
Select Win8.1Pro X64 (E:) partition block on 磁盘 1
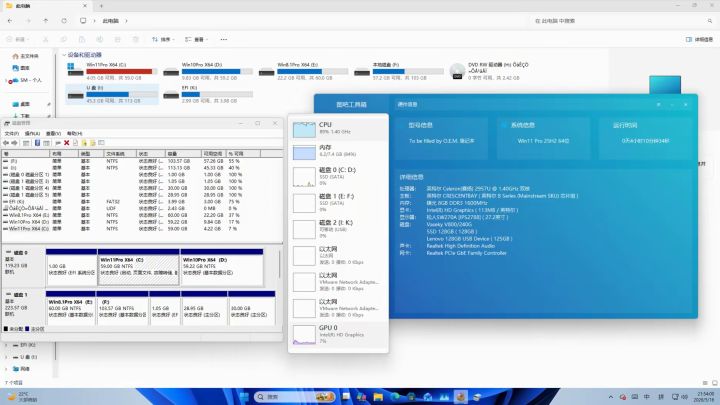point(71,308)
